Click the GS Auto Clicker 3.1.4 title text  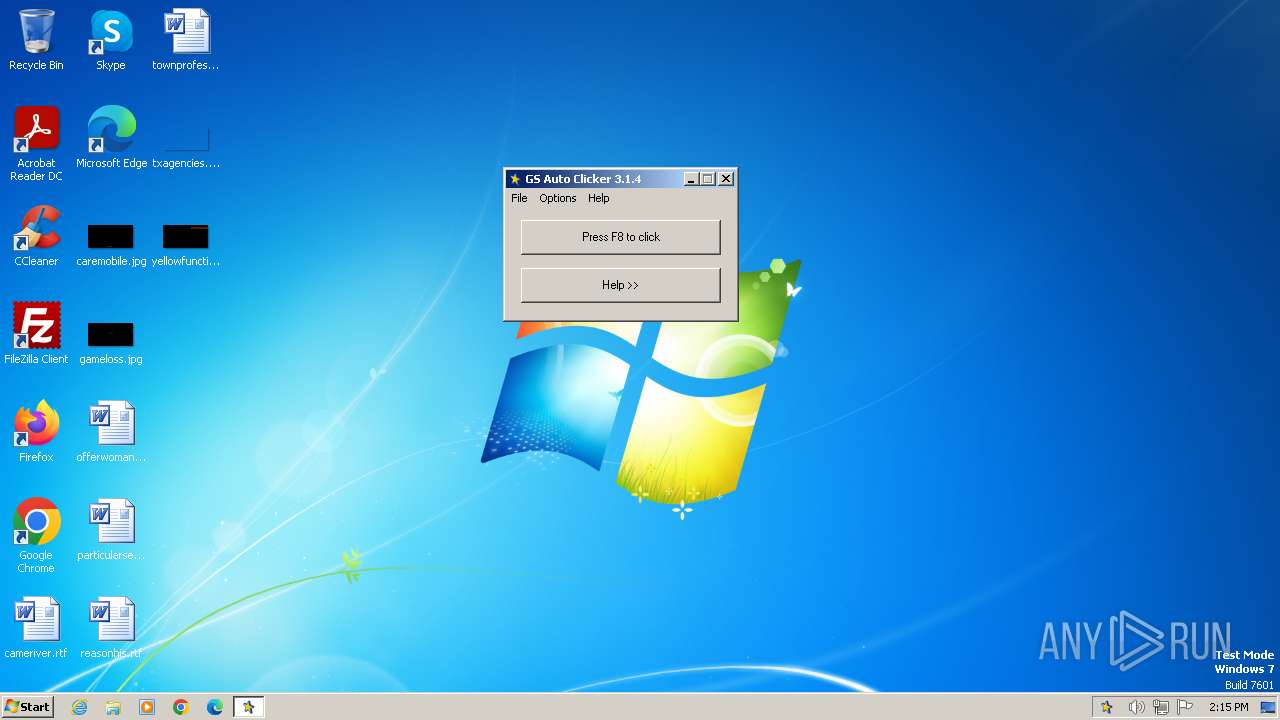point(583,179)
